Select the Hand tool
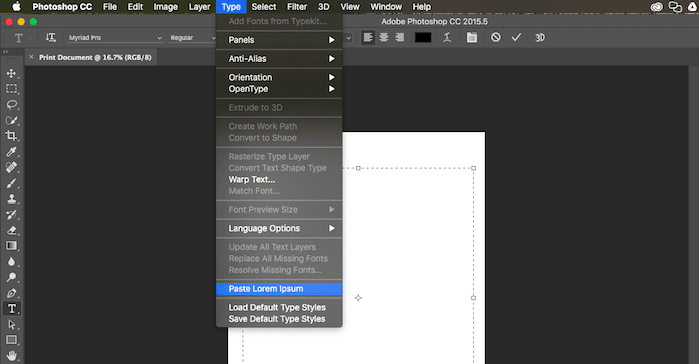Viewport: 699px width, 364px height. pyautogui.click(x=12, y=356)
